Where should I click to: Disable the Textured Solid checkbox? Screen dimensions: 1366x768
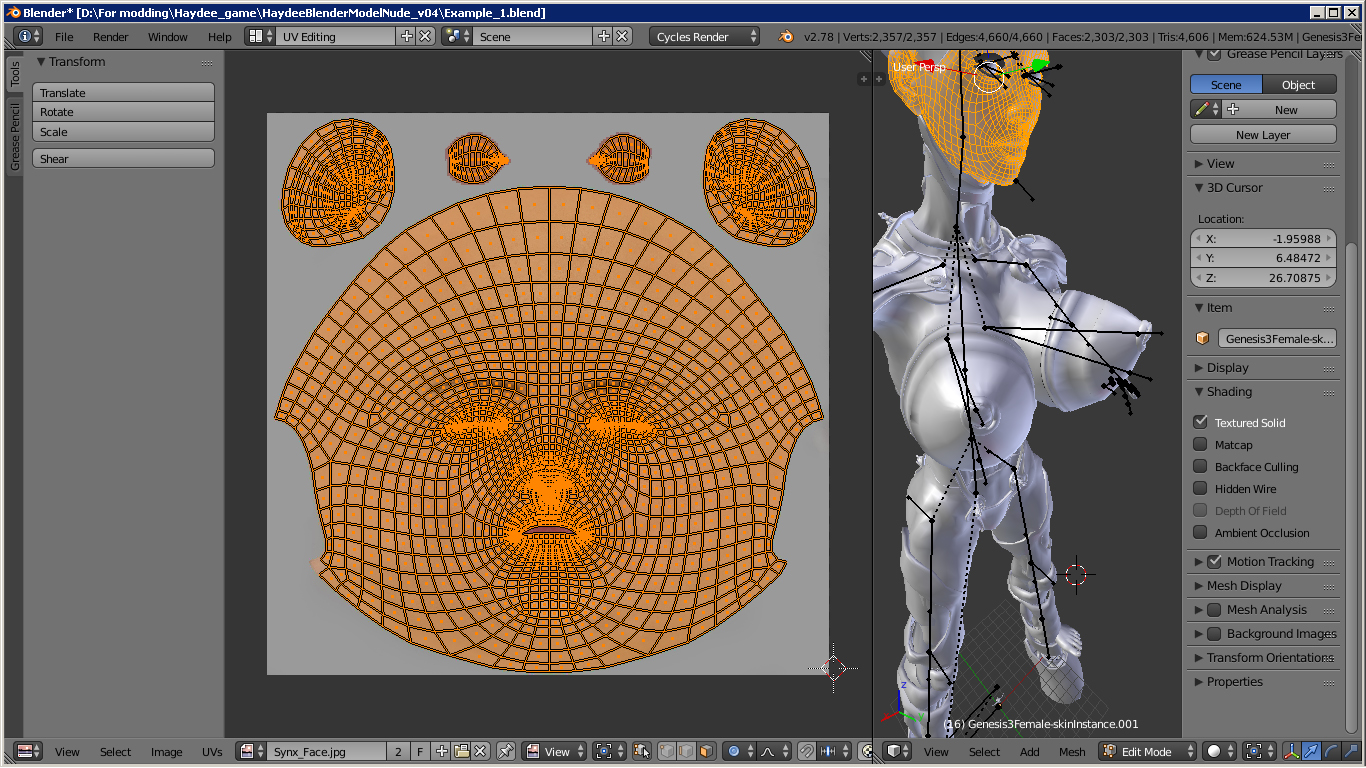[1200, 423]
